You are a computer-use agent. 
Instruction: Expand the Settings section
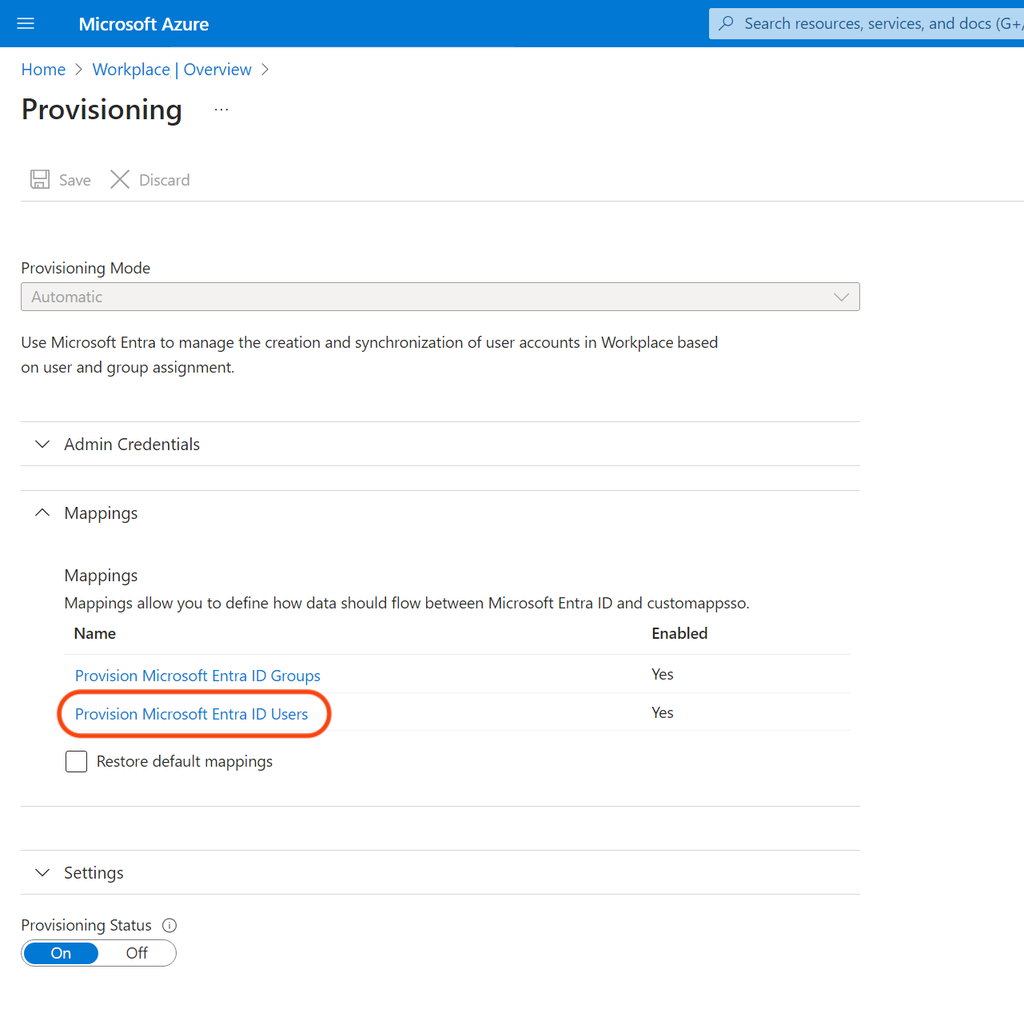click(440, 873)
